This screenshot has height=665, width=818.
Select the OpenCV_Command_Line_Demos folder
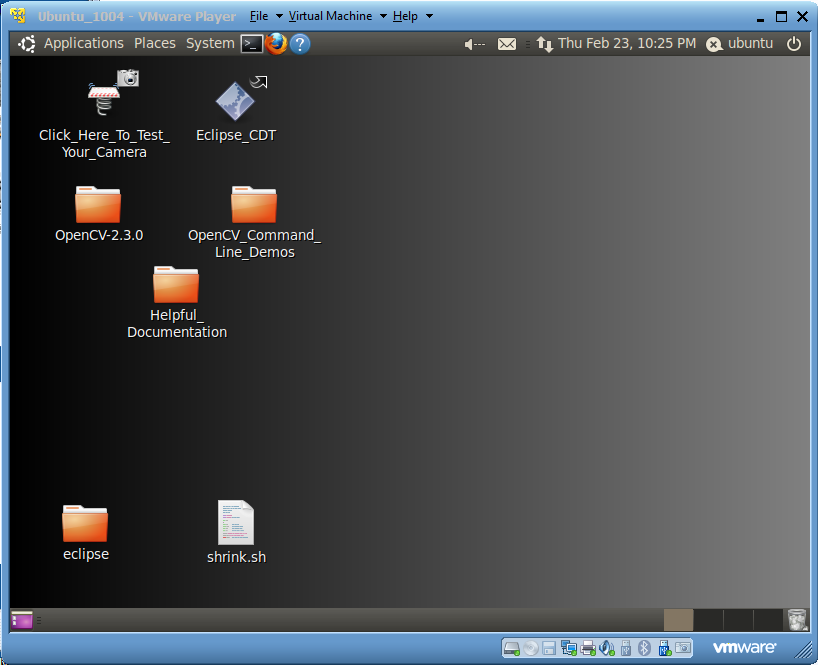point(255,222)
